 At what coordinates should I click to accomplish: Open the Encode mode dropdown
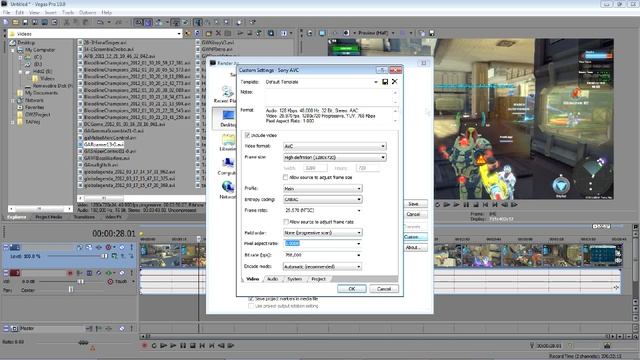pos(359,267)
